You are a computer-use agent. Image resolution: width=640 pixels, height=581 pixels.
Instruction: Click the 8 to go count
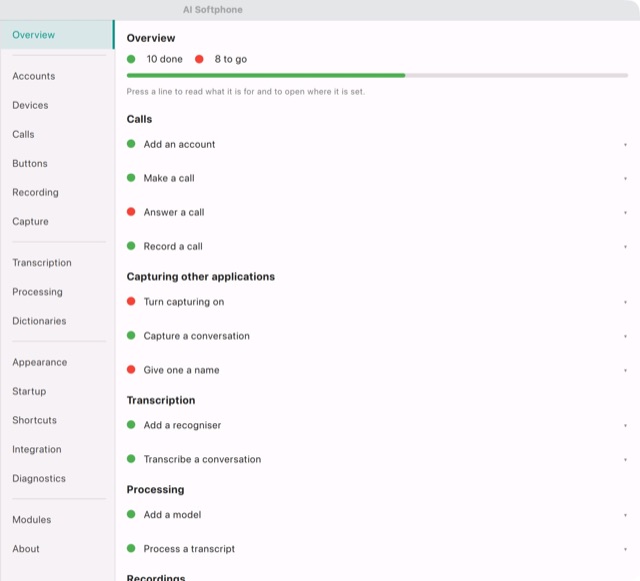click(231, 59)
